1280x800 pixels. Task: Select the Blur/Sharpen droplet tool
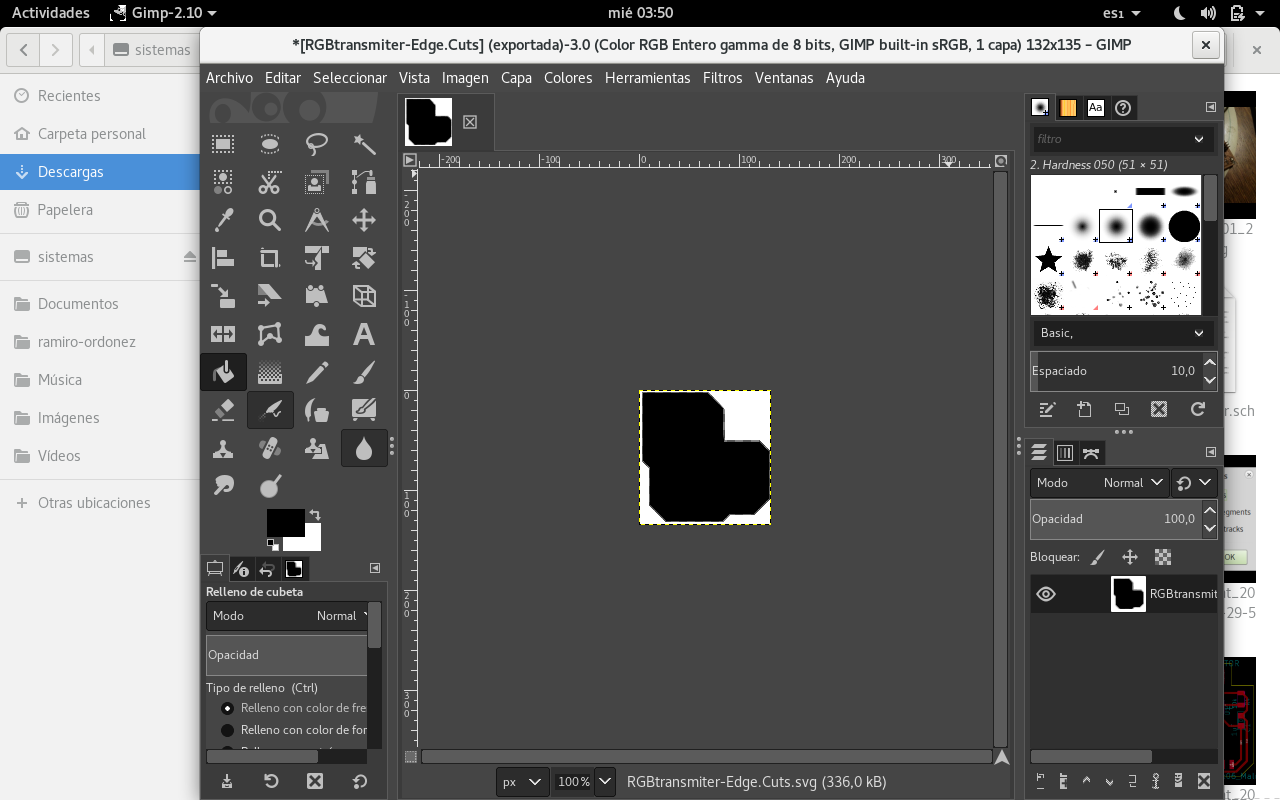tap(364, 448)
